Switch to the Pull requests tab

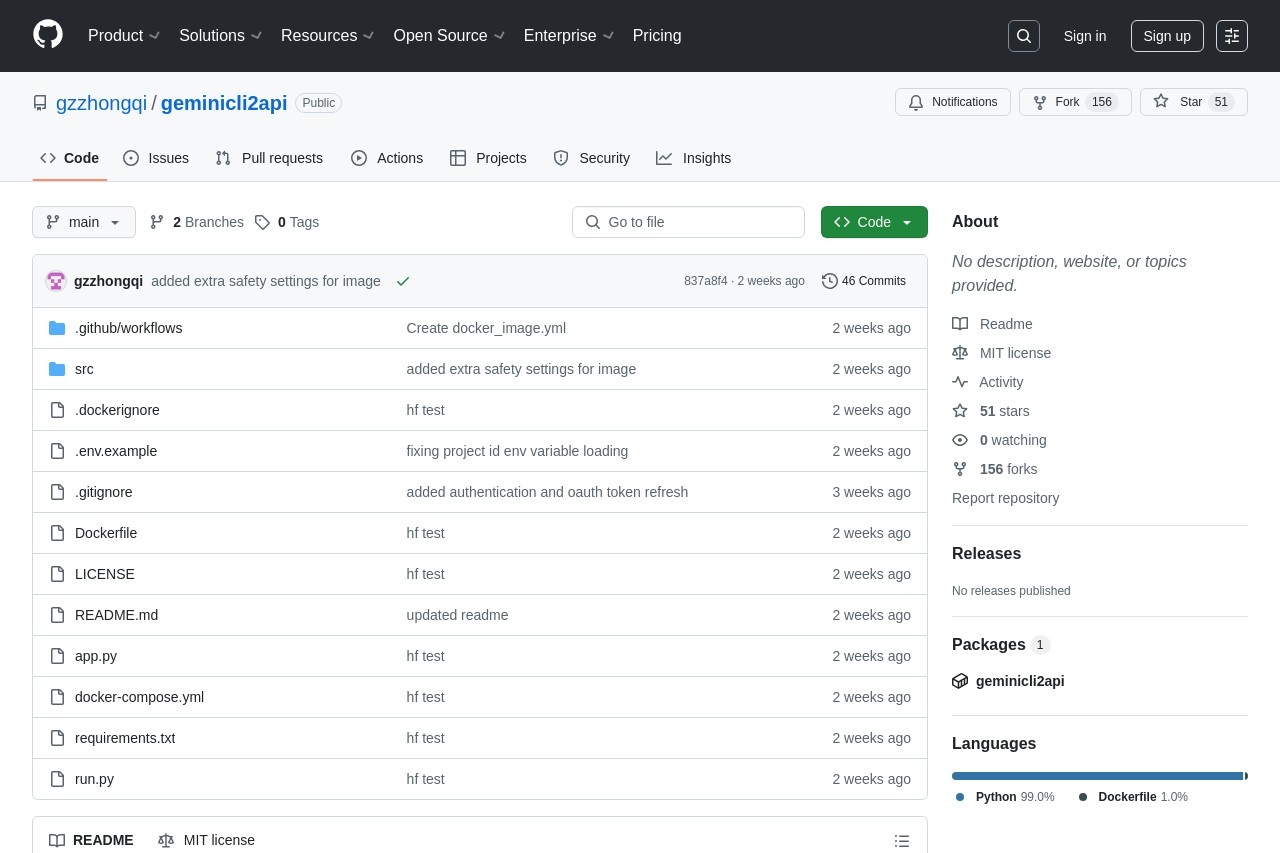(x=269, y=158)
